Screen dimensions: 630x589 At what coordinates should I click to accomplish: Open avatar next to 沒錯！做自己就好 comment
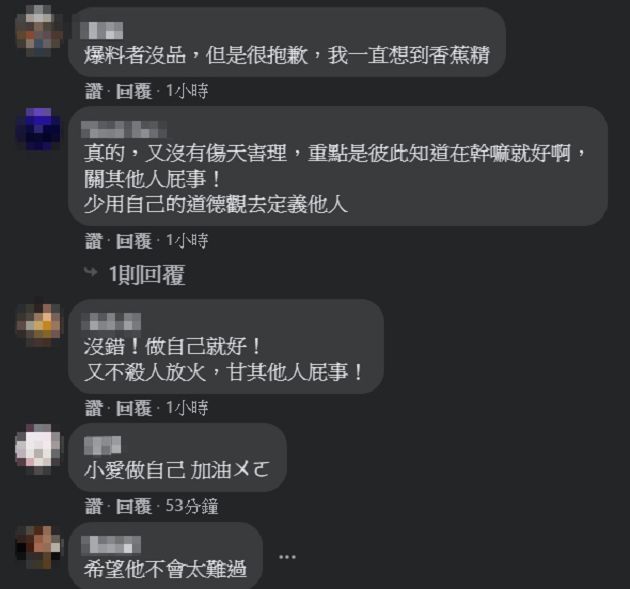click(39, 325)
